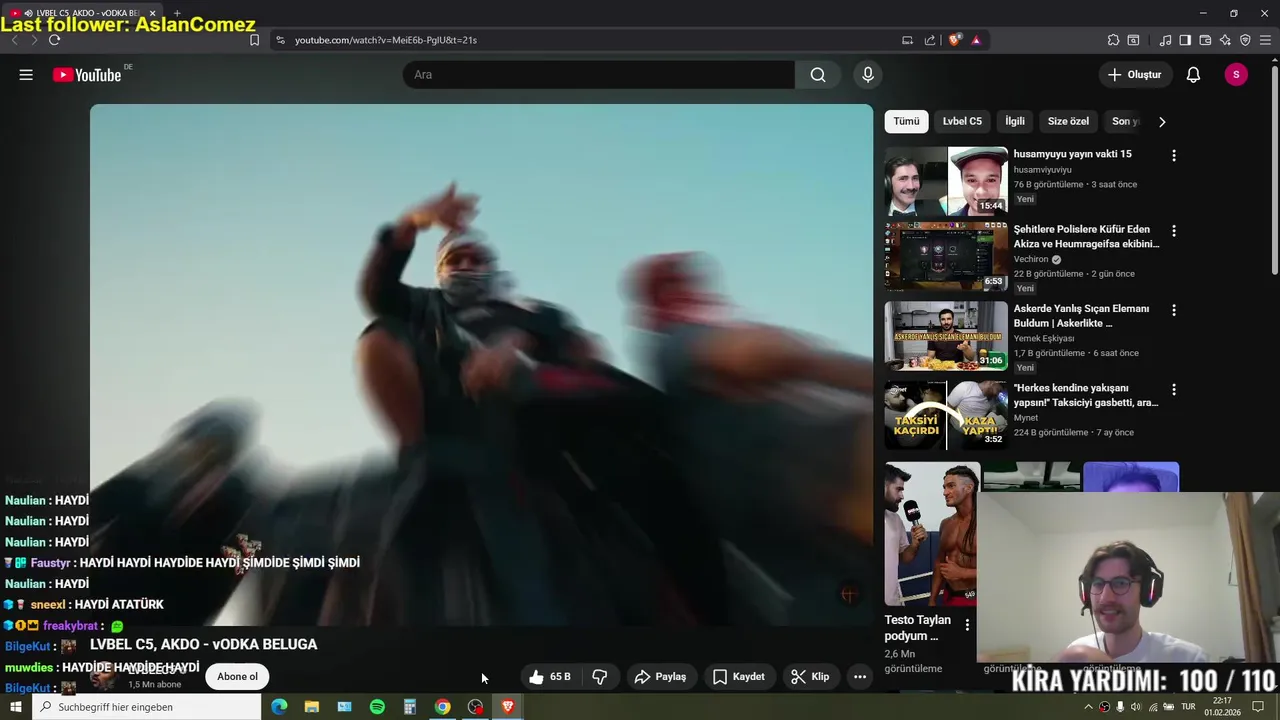
Task: Click the search magnifier button
Action: (x=818, y=75)
